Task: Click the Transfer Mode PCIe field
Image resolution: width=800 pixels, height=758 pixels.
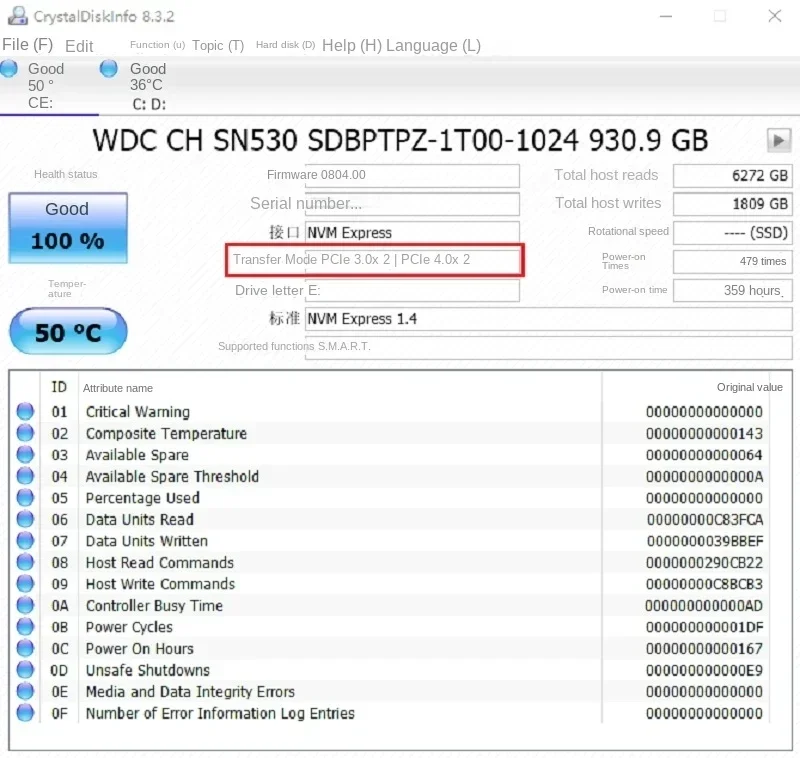Action: [375, 260]
